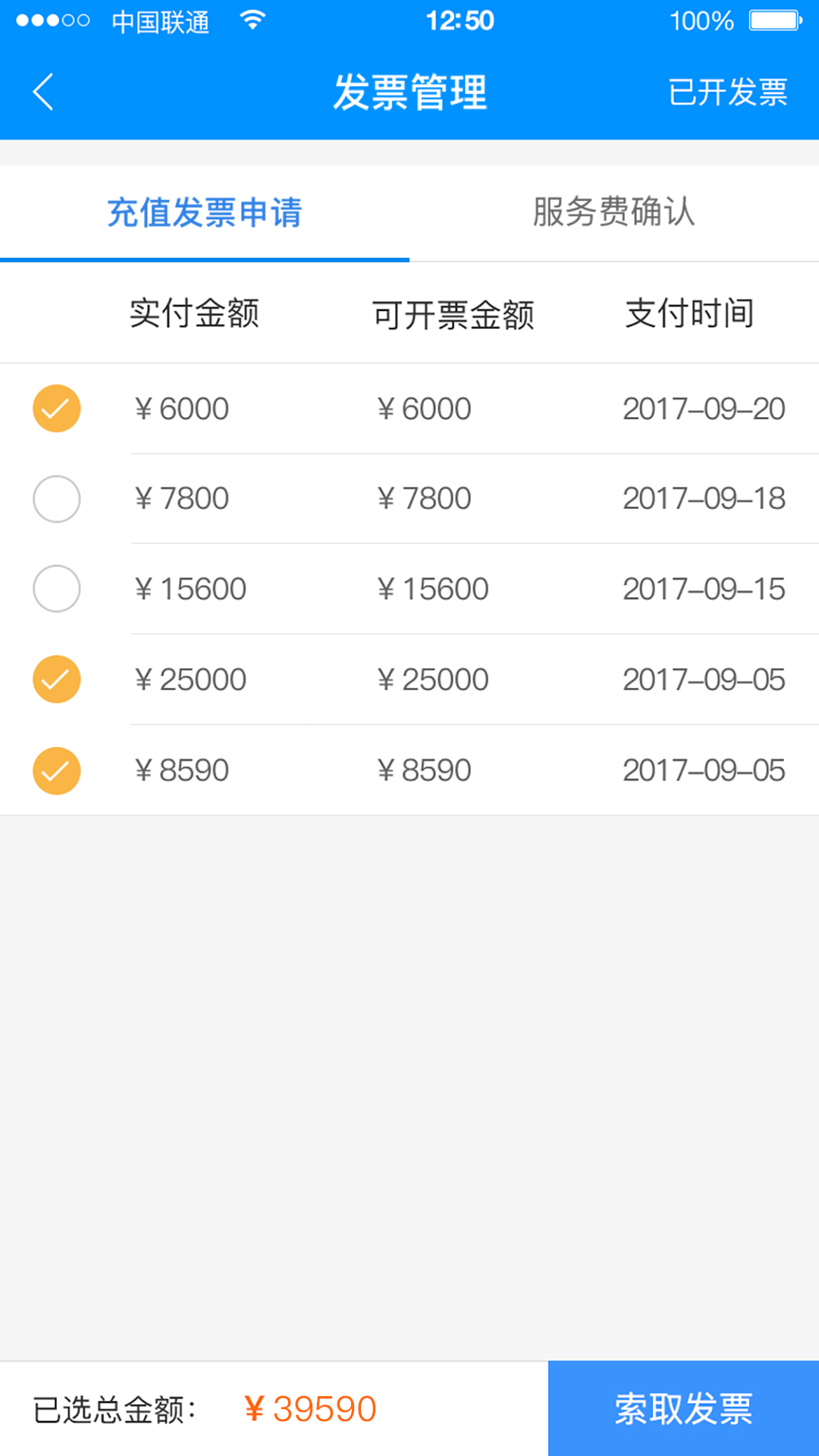Tap the battery icon in status bar
The image size is (819, 1456).
pos(775,20)
